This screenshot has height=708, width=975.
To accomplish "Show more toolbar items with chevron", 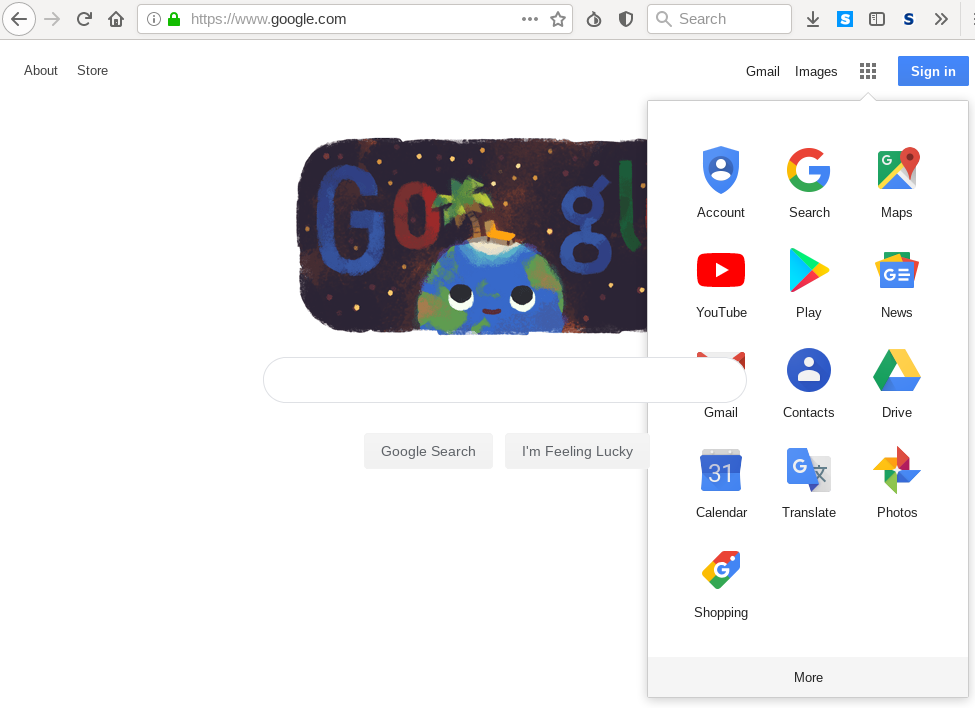I will tap(941, 19).
